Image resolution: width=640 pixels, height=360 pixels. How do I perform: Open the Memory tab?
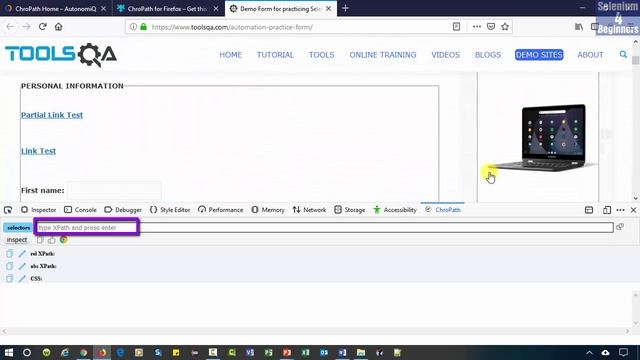pyautogui.click(x=268, y=210)
